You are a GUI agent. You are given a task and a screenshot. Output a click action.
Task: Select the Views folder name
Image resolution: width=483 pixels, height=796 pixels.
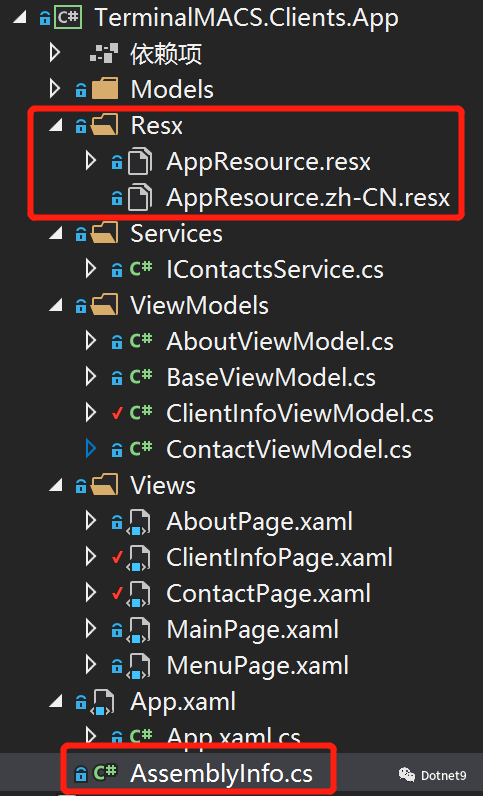point(163,486)
